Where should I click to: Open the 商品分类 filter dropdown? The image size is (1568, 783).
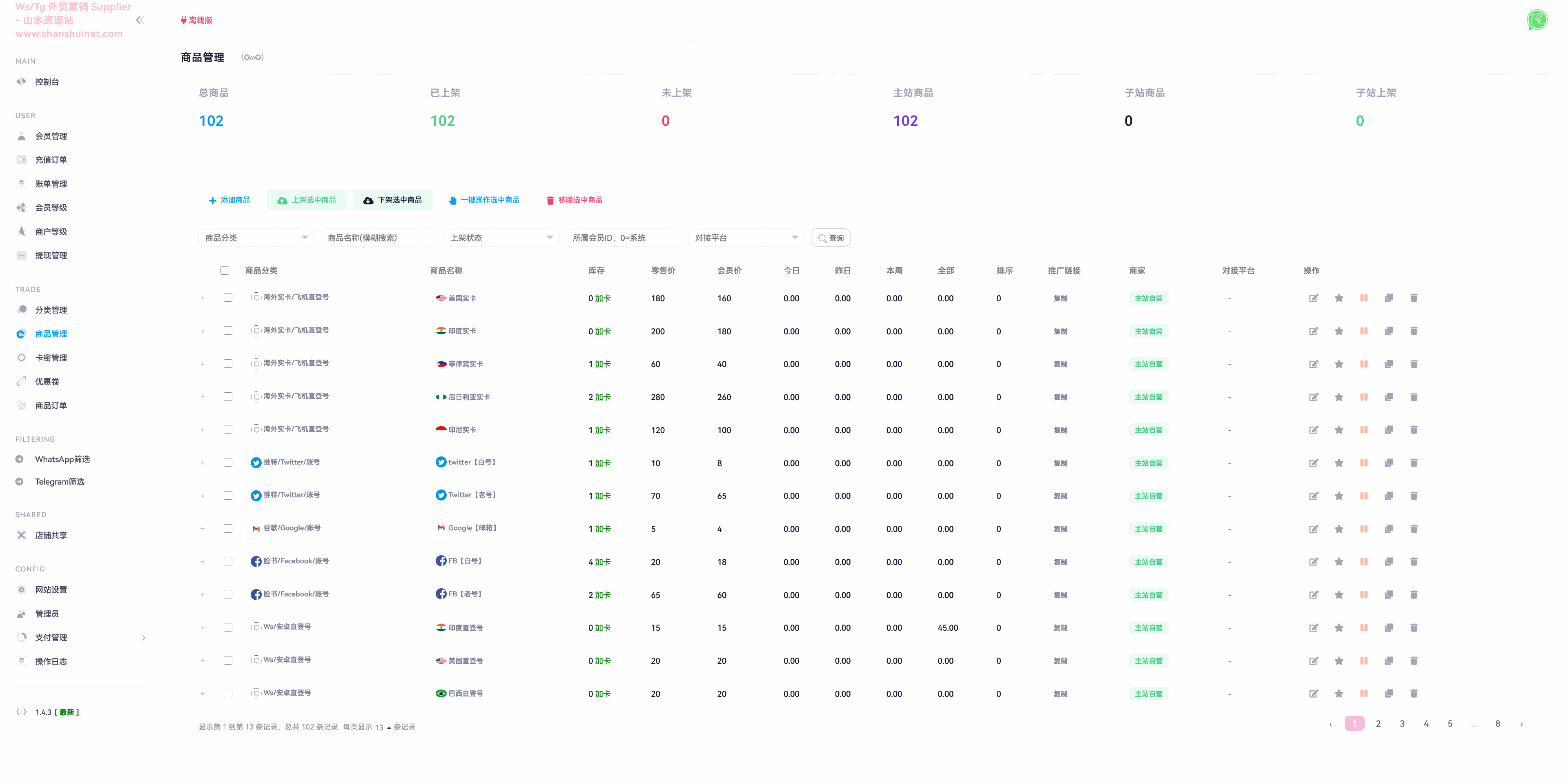[x=256, y=237]
